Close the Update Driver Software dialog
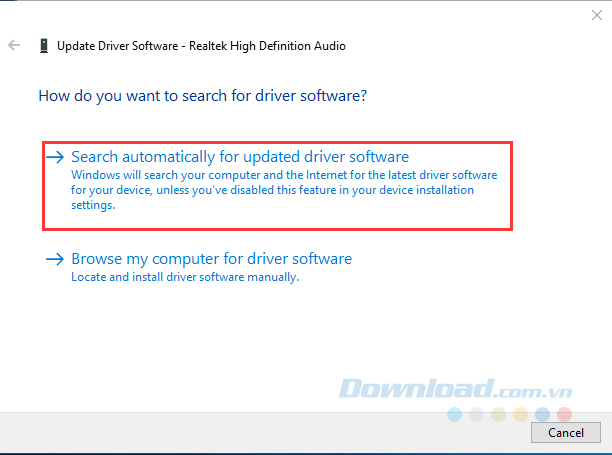The image size is (612, 455). pyautogui.click(x=596, y=15)
